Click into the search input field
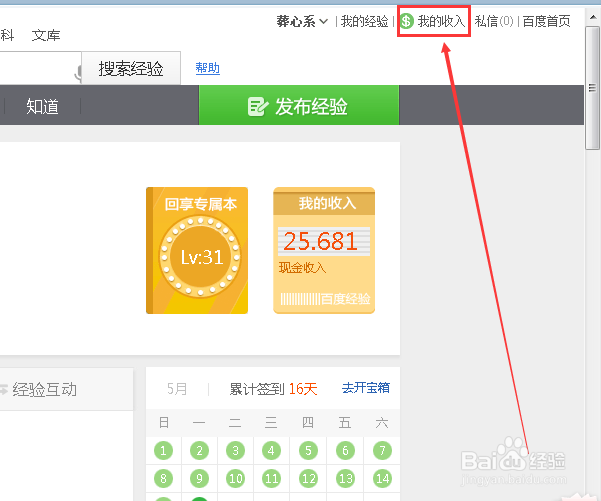 (x=40, y=68)
